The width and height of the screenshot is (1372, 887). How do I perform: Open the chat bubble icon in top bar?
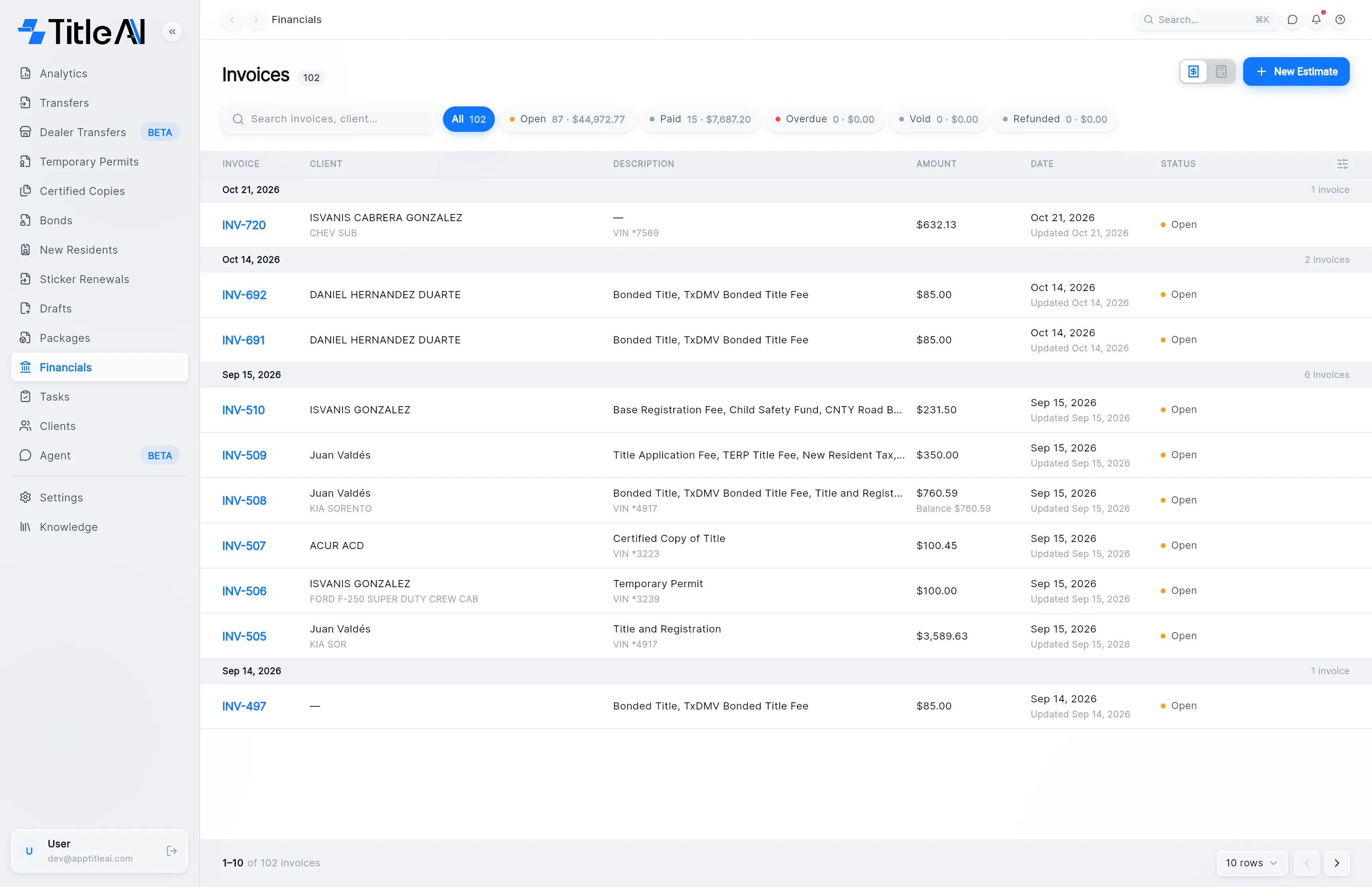pos(1292,19)
